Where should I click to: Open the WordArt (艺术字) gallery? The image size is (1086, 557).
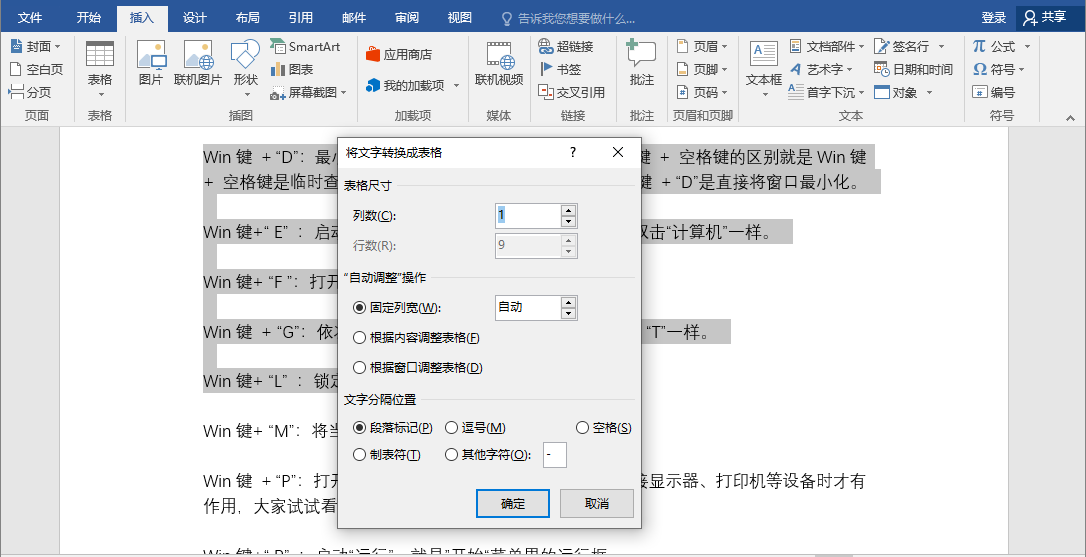pos(821,69)
